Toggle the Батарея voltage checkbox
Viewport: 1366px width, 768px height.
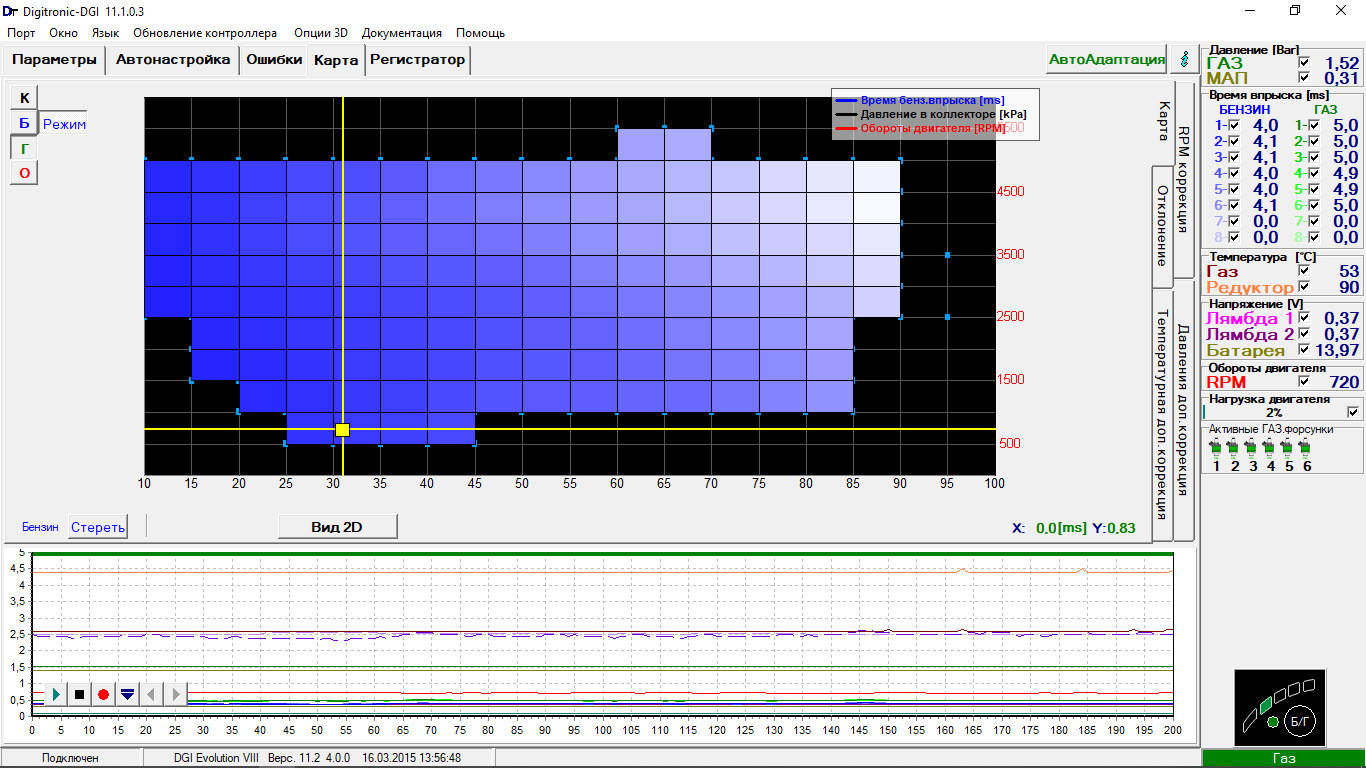(1303, 350)
